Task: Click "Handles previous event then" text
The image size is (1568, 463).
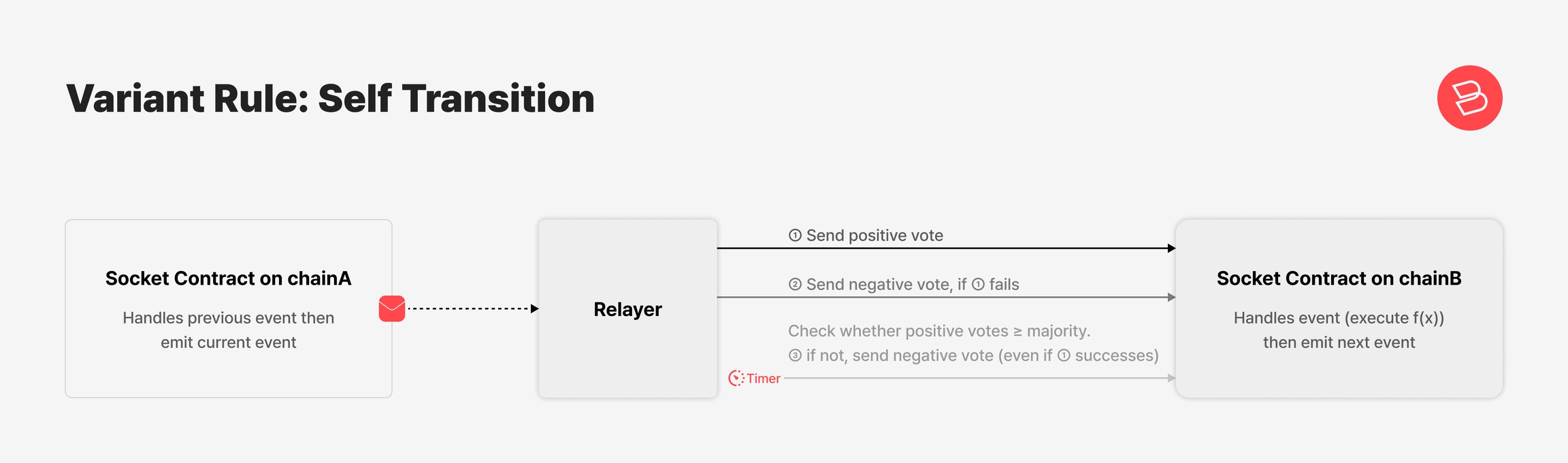Action: [228, 318]
